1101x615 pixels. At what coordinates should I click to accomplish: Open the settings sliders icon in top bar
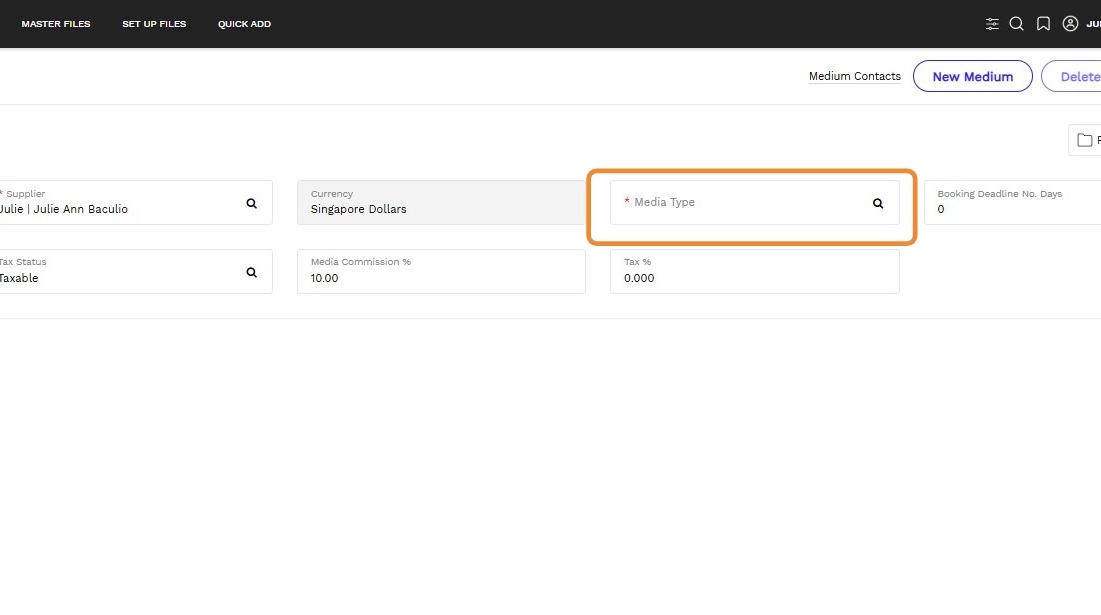tap(992, 24)
